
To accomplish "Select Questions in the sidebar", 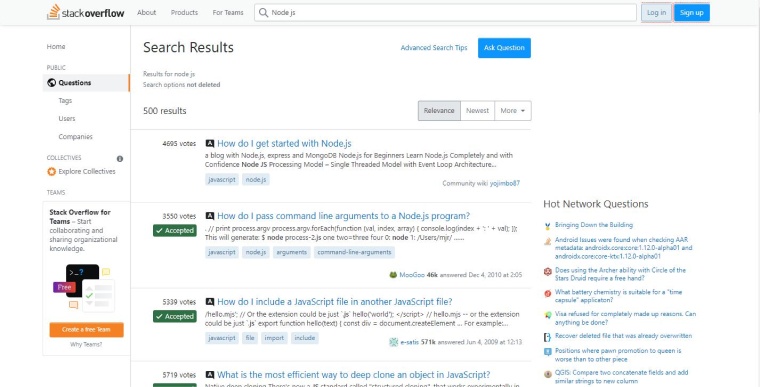I will click(x=86, y=83).
